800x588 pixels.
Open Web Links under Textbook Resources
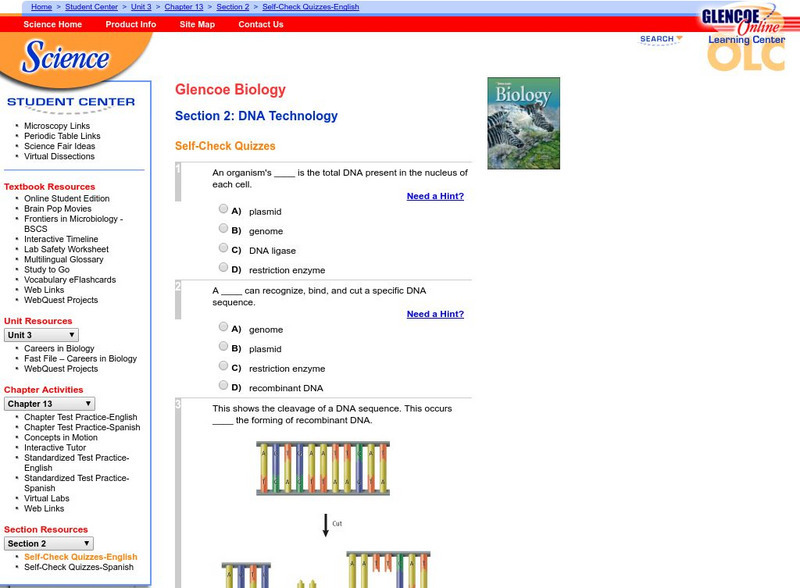(44, 290)
